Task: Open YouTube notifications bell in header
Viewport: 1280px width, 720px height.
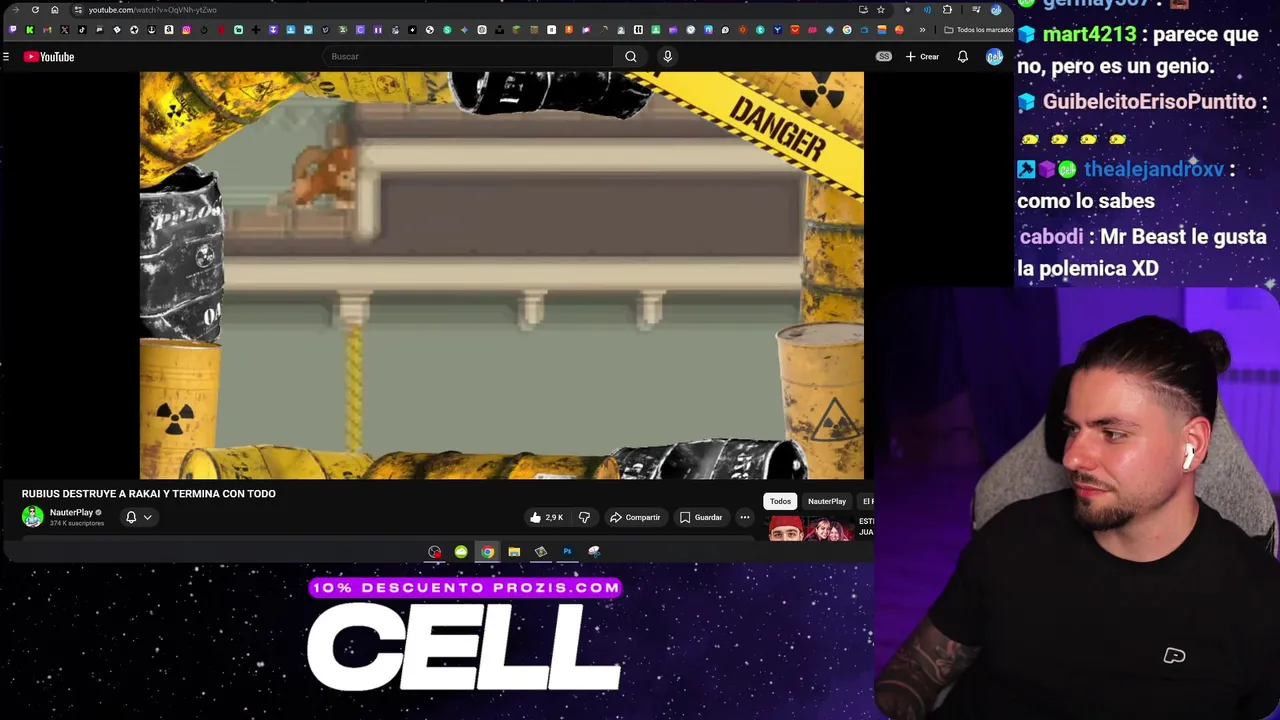Action: click(962, 57)
